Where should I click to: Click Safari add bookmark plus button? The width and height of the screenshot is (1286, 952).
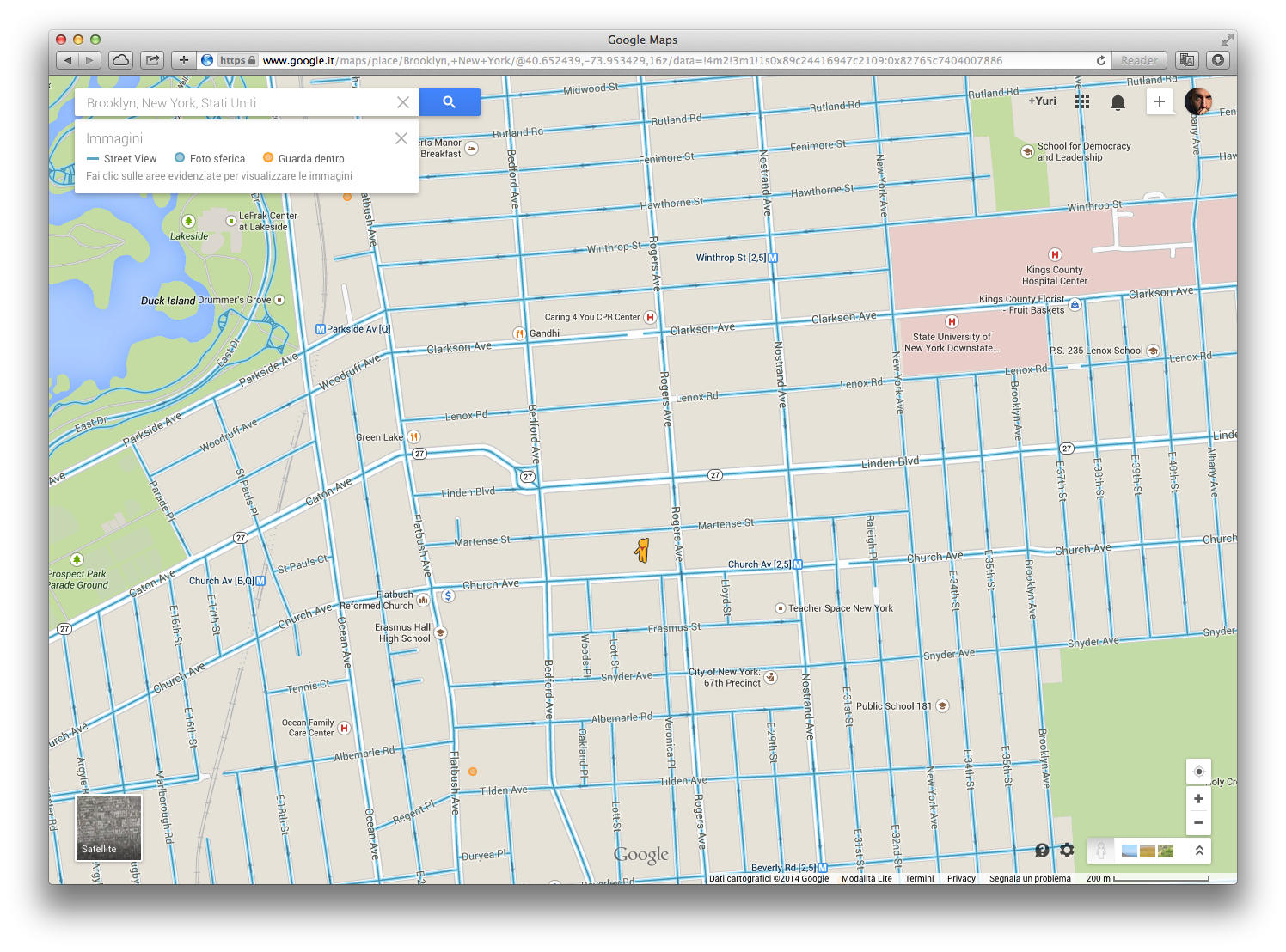pos(183,60)
